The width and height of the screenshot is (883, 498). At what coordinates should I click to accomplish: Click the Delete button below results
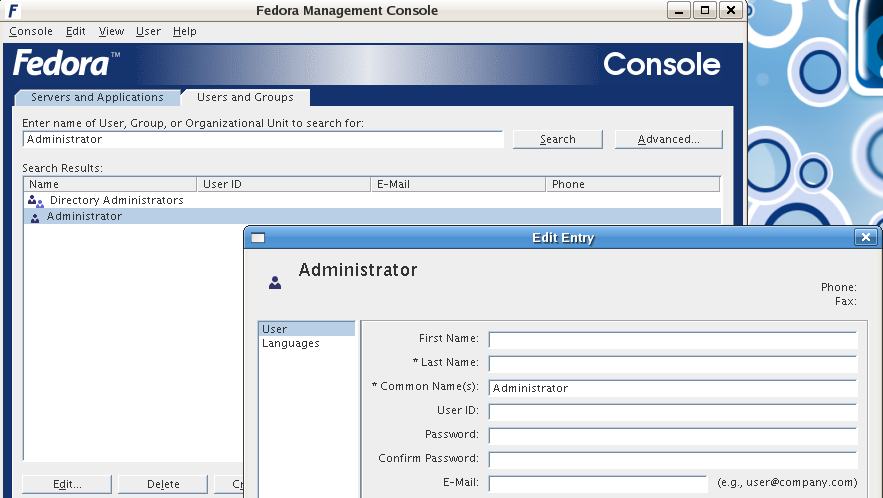163,484
